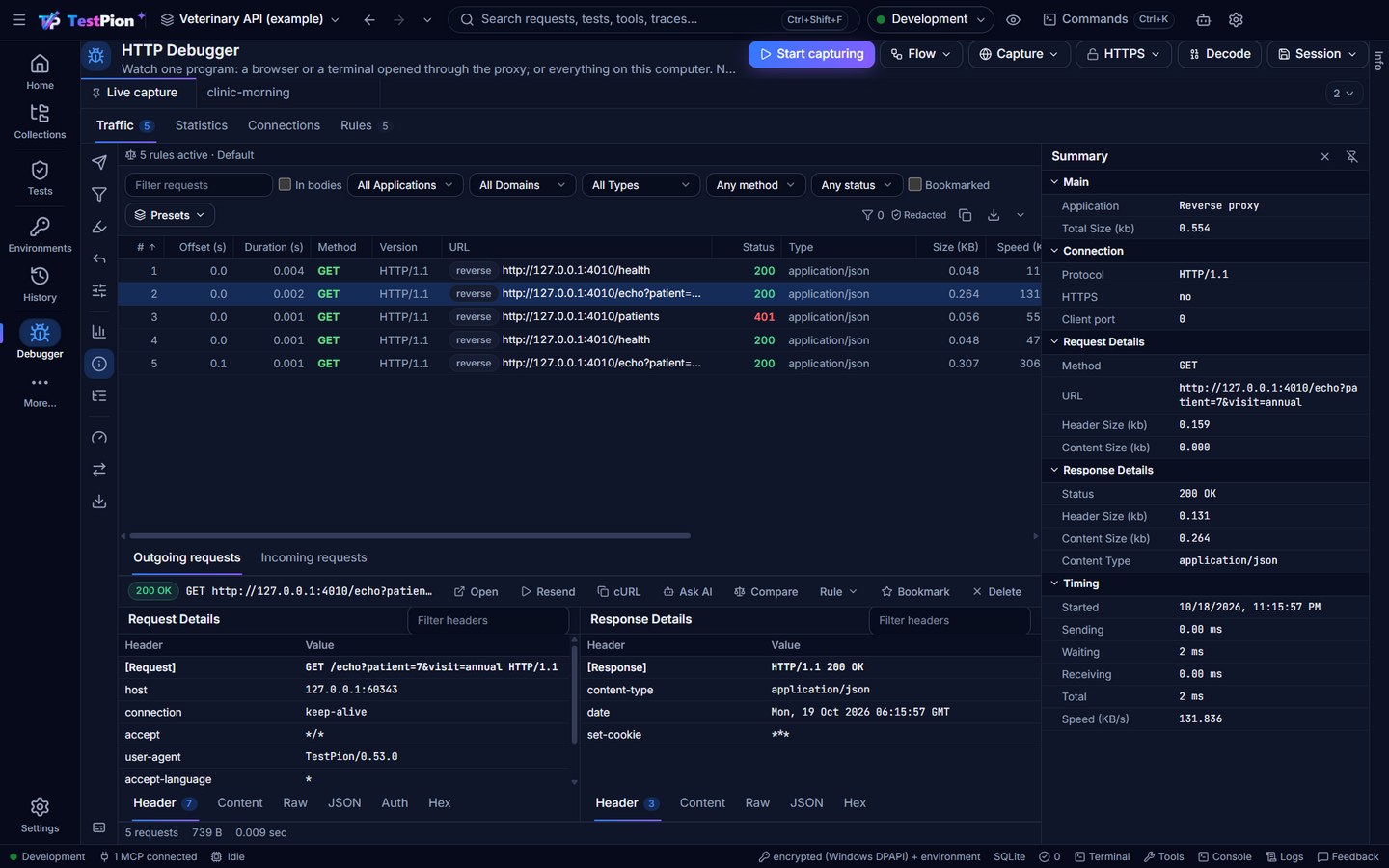Viewport: 1389px width, 868px height.
Task: Open the HTTPS dropdown button
Action: (x=1124, y=54)
